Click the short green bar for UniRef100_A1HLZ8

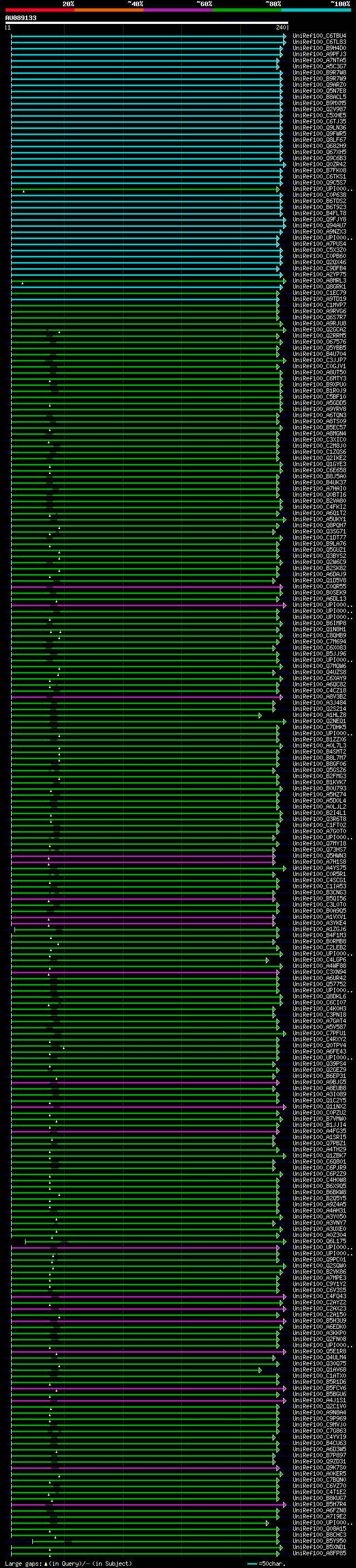[136, 715]
